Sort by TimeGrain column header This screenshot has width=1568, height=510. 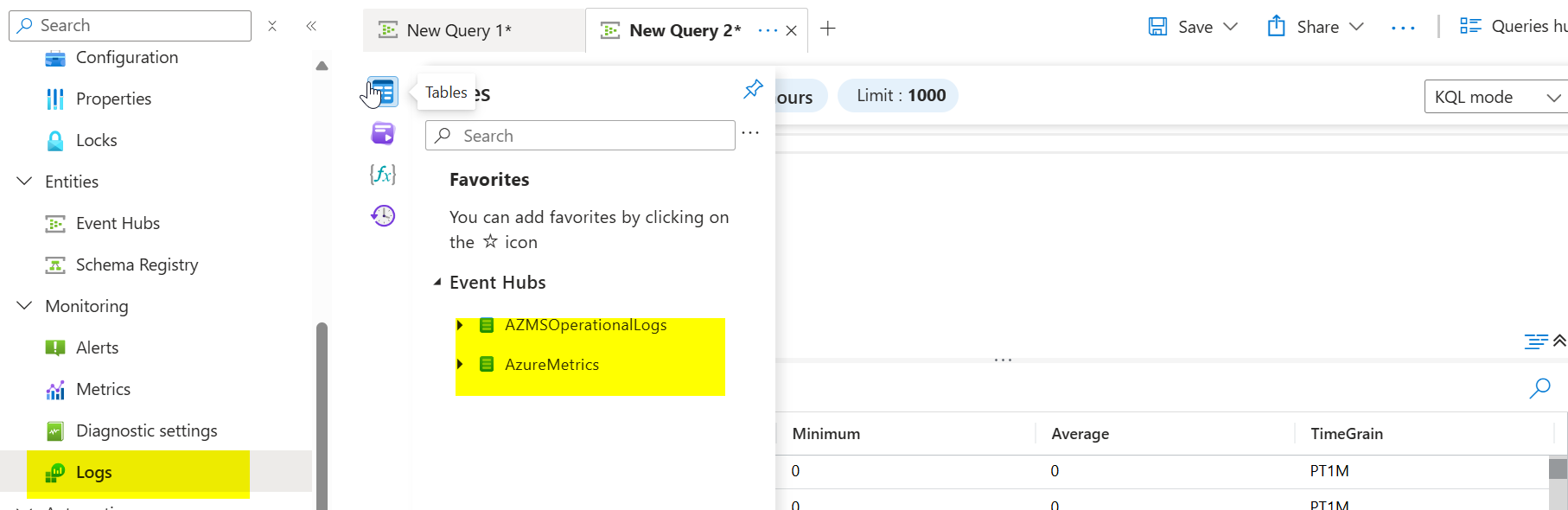point(1346,434)
